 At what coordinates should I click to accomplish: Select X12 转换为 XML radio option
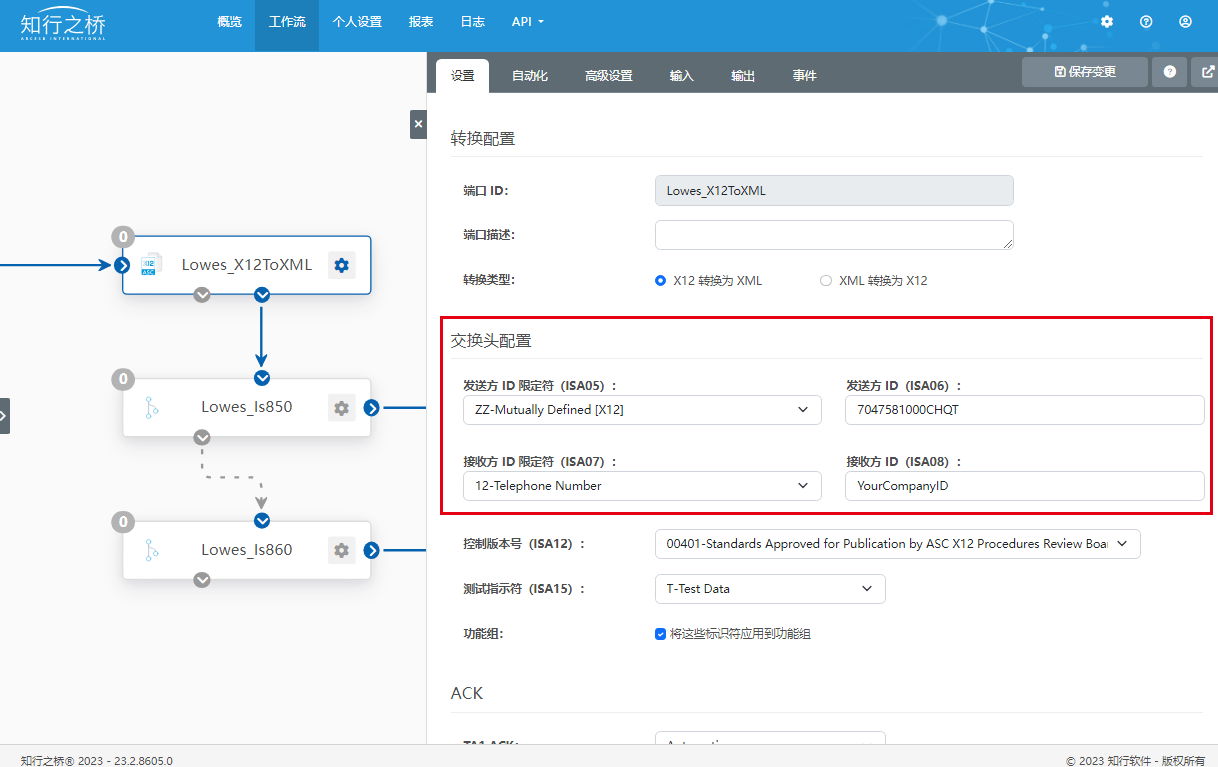coord(660,281)
